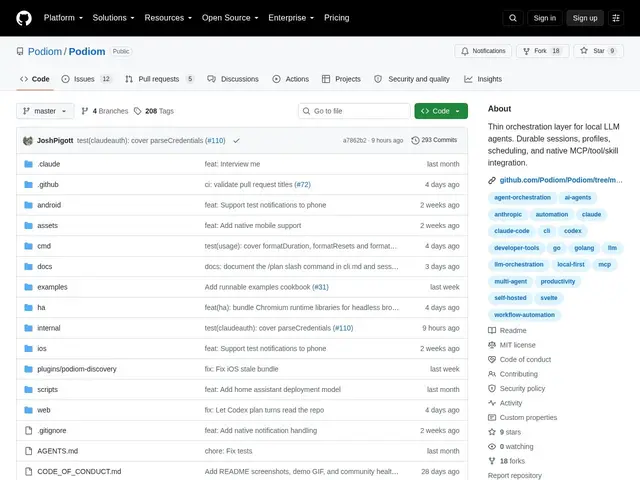
Task: Open the plugins/podiom-discovery folder
Action: tap(77, 369)
